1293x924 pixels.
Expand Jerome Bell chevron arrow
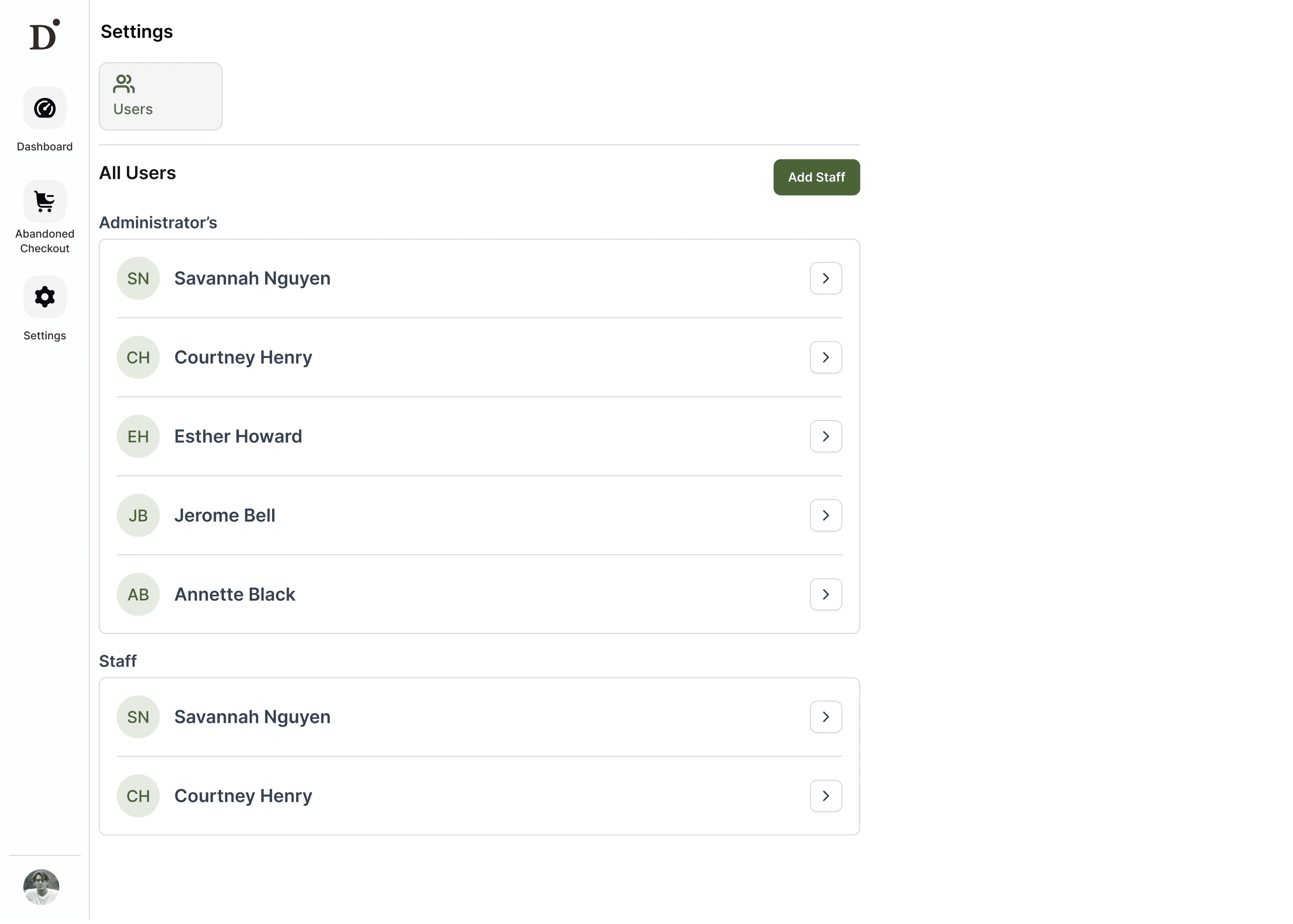click(826, 516)
